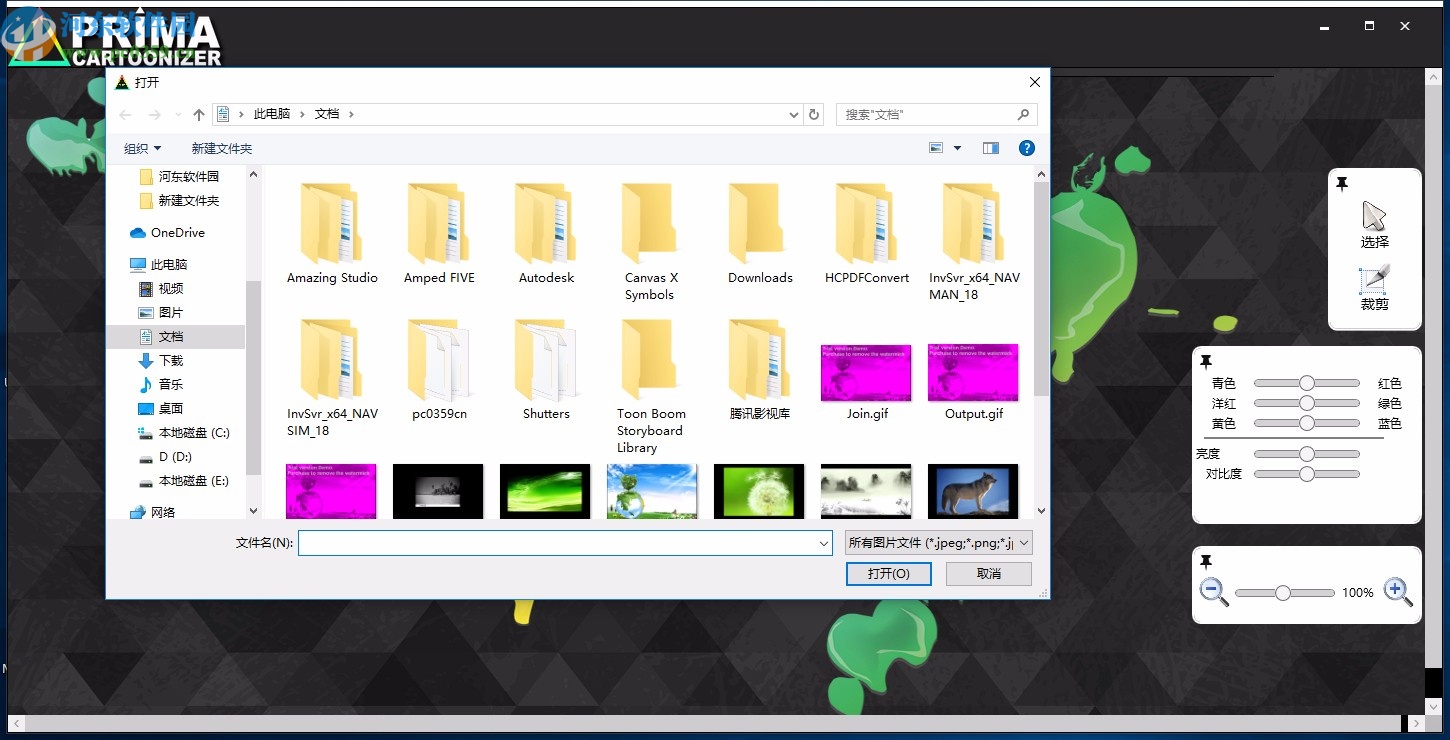Screen dimensions: 1450x740
Task: Click the zoom in magnifier icon
Action: tap(1398, 592)
